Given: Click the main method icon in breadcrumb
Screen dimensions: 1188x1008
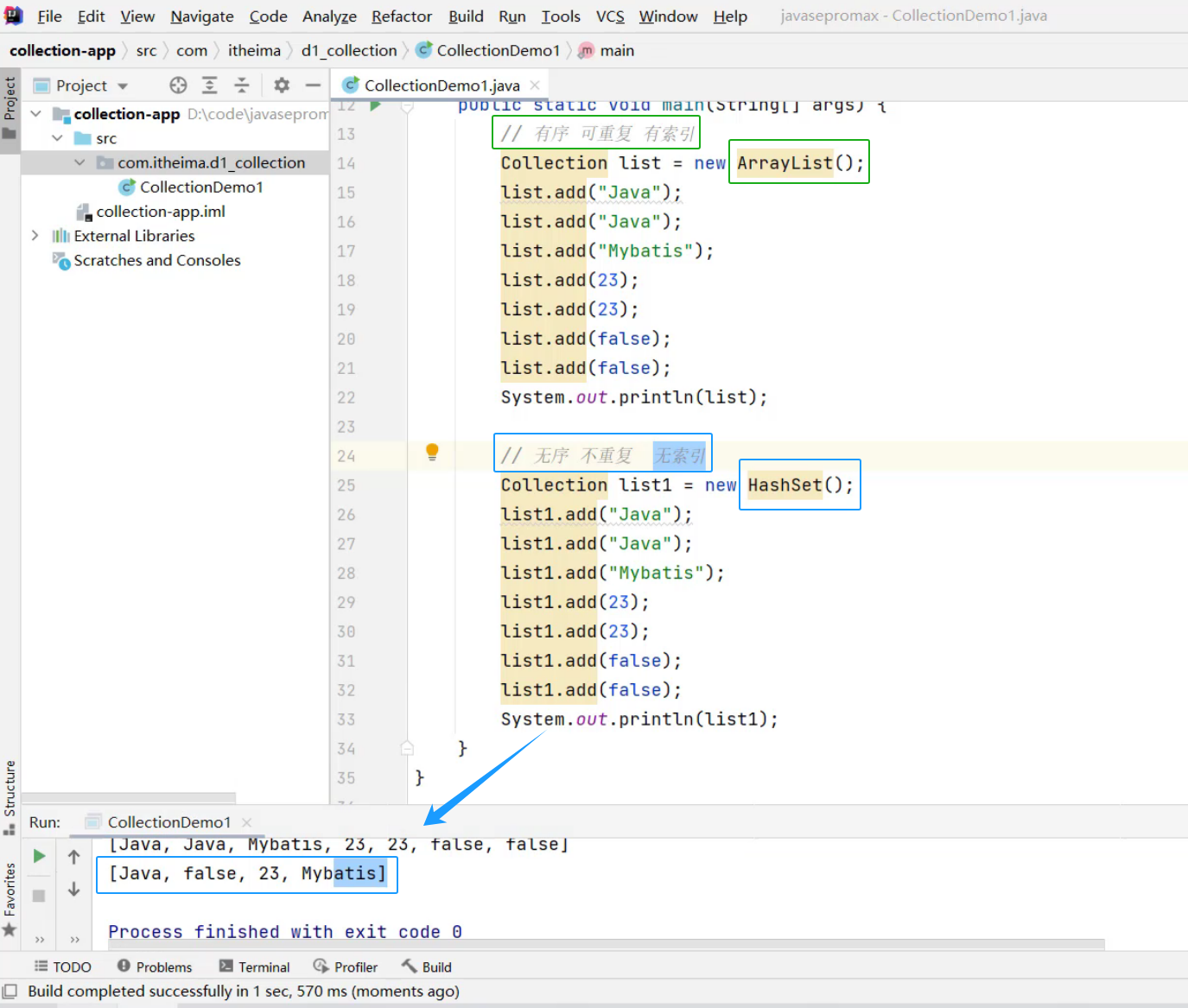Looking at the screenshot, I should tap(586, 50).
